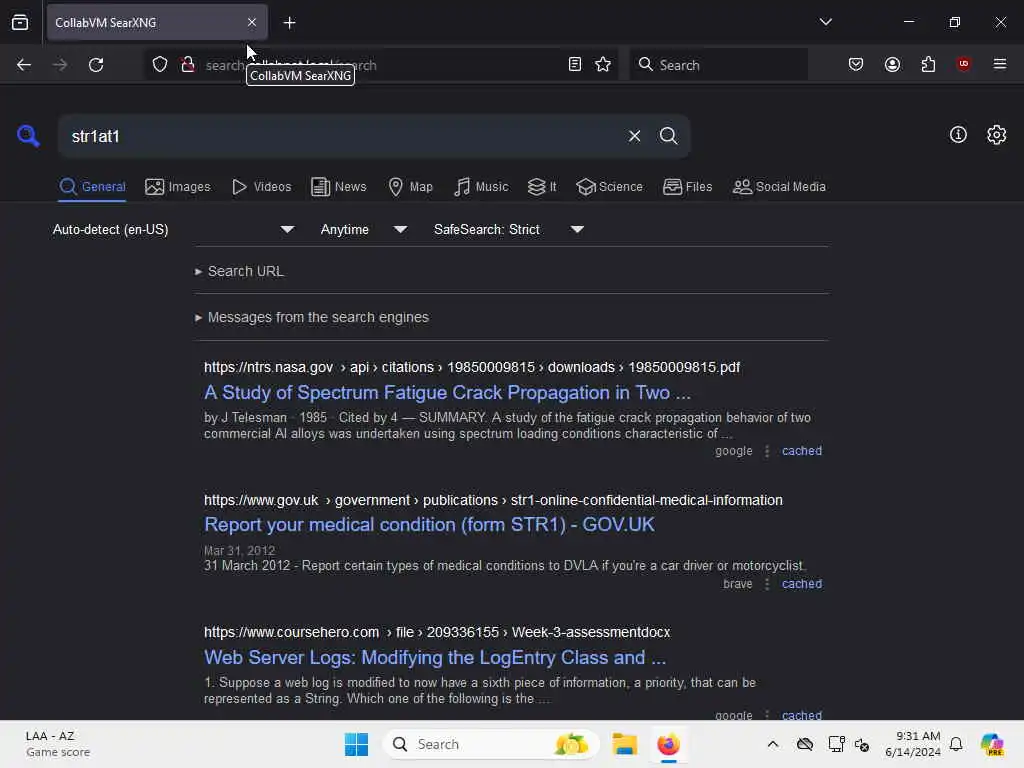Open the extensions puzzle icon
The height and width of the screenshot is (768, 1024).
coord(928,64)
